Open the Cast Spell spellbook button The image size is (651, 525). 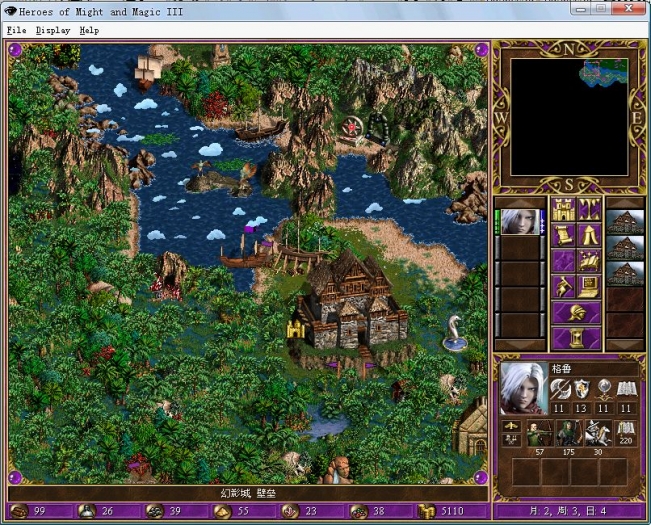(590, 261)
